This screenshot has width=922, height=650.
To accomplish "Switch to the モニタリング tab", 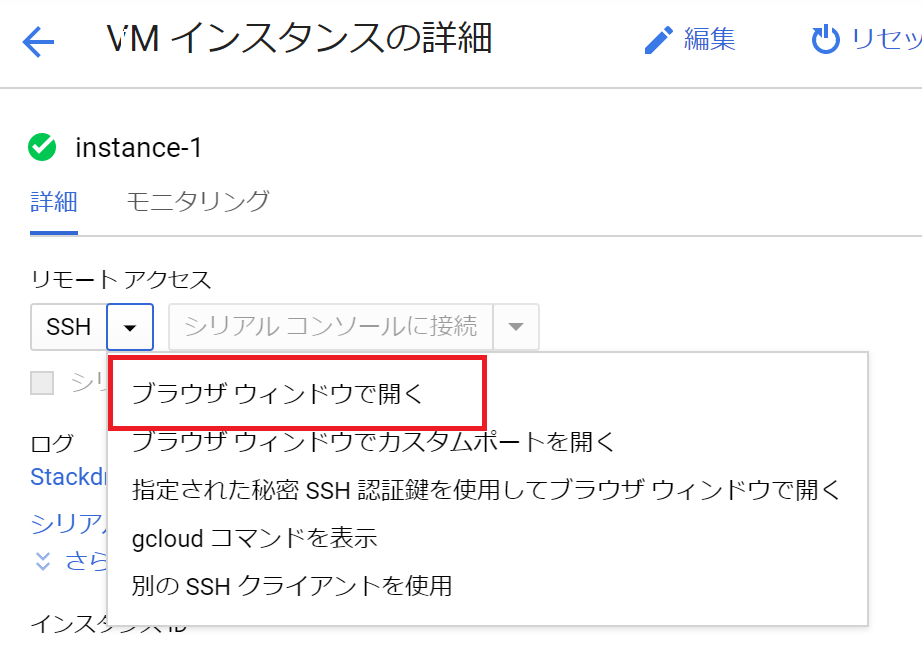I will tap(198, 201).
